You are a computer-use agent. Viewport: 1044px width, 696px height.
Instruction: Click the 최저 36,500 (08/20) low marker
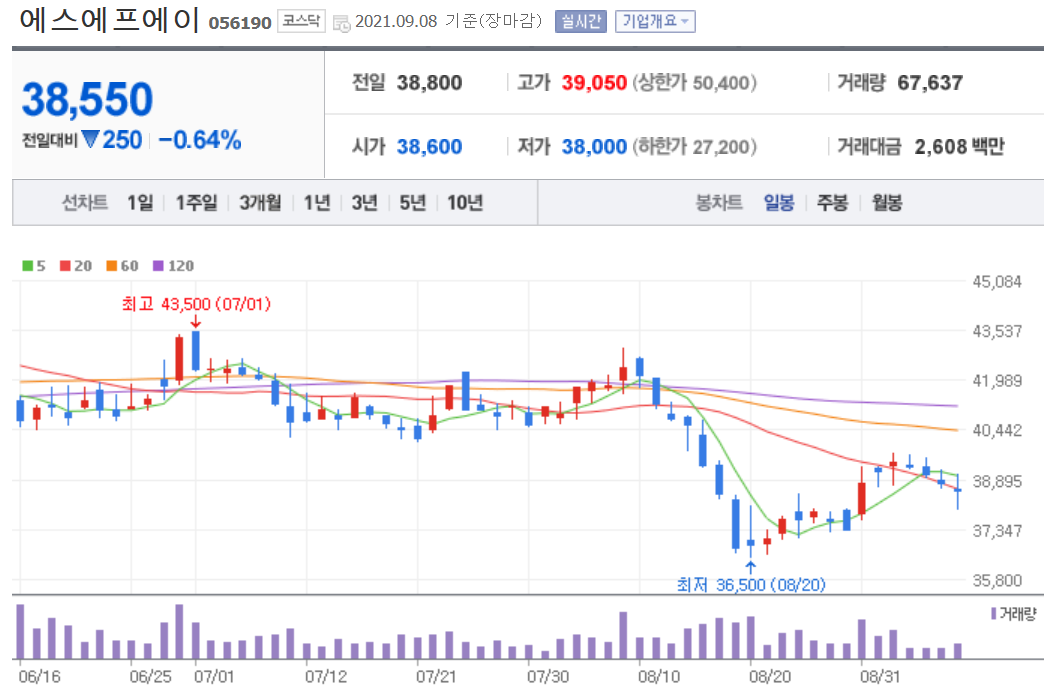point(751,585)
